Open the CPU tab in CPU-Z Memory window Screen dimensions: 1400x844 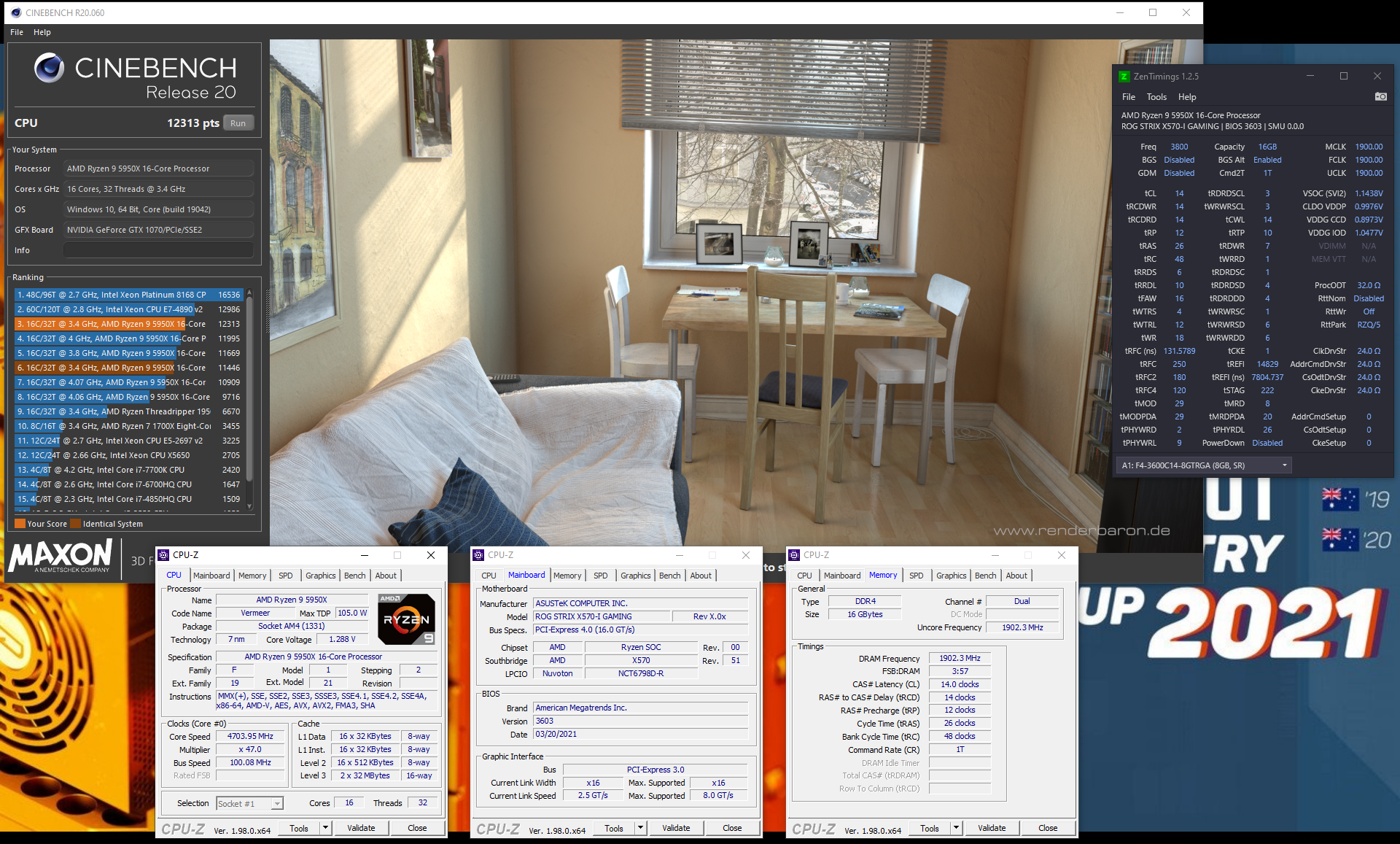pyautogui.click(x=805, y=576)
